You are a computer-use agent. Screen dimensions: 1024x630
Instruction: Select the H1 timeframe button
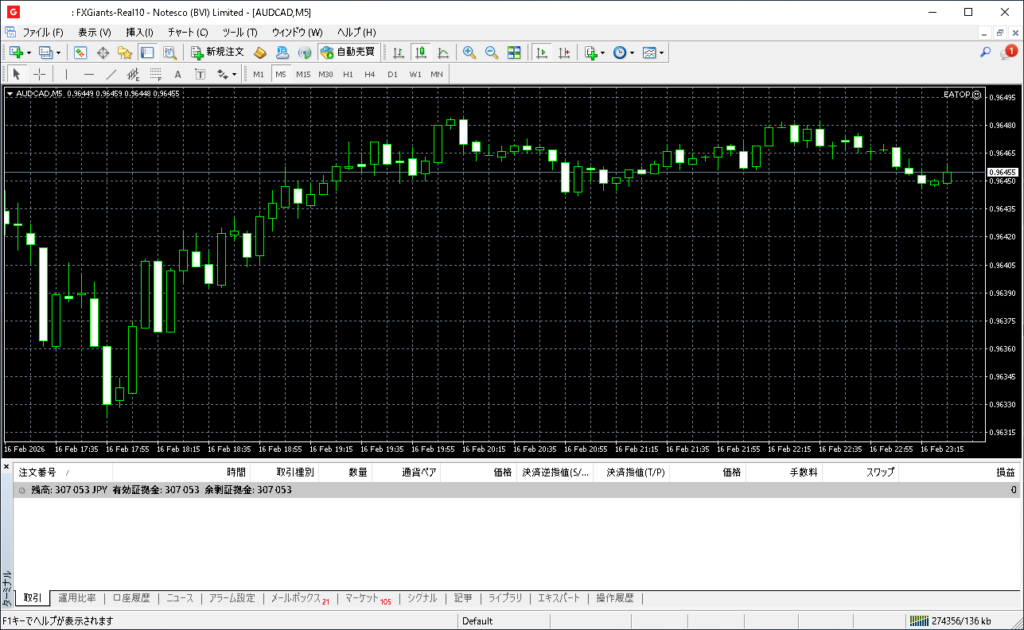click(x=347, y=74)
